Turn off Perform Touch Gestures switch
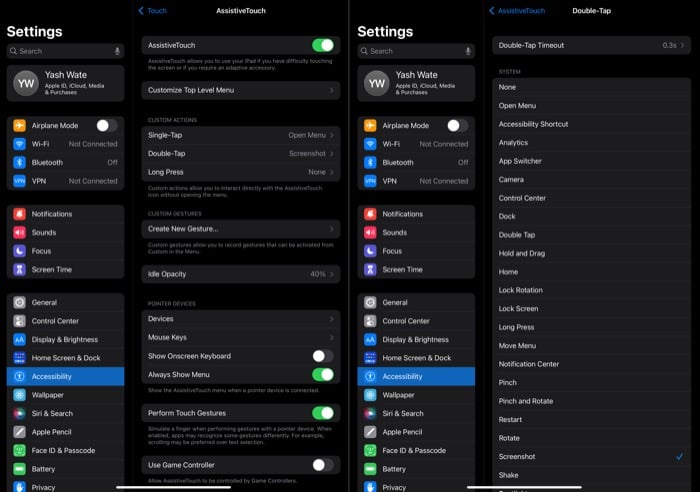The height and width of the screenshot is (492, 700). click(x=323, y=413)
